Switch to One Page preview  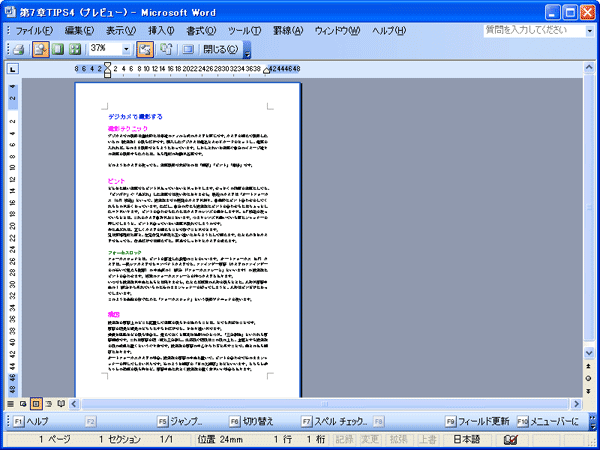pos(58,49)
